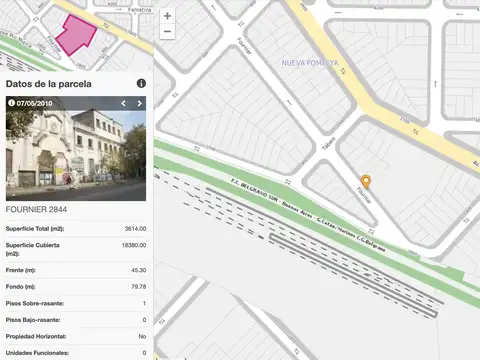Click the Pisos Bajo-rasante label
Screen dimensions: 480x360
pyautogui.click(x=33, y=320)
